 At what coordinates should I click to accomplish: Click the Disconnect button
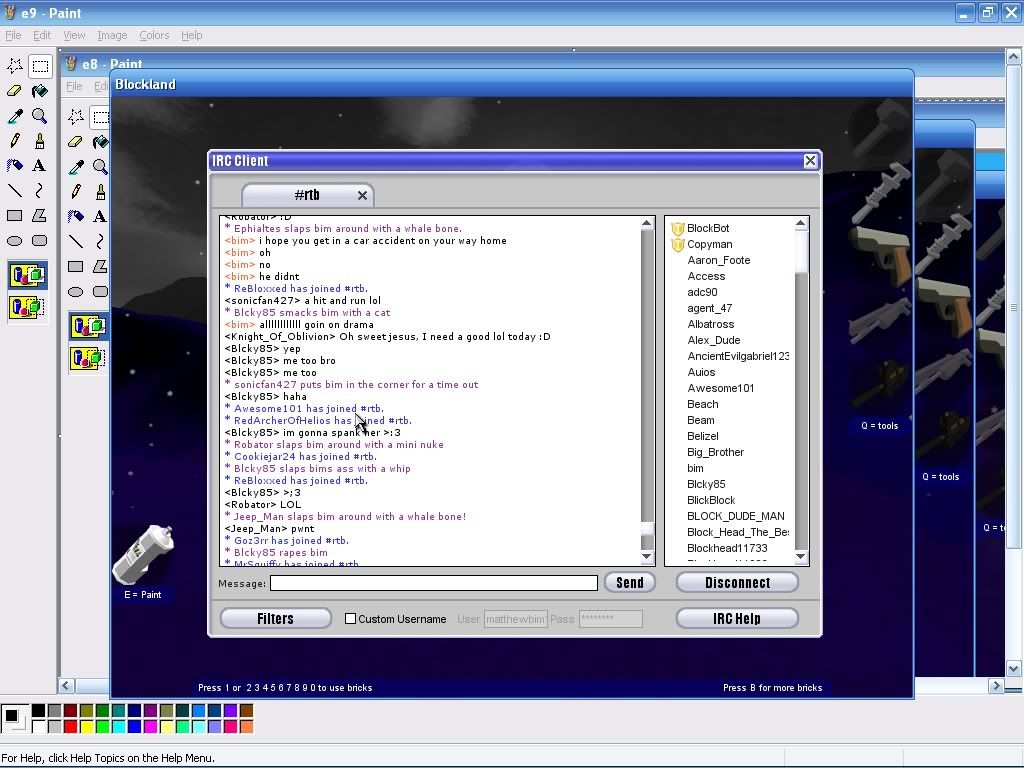pos(737,583)
